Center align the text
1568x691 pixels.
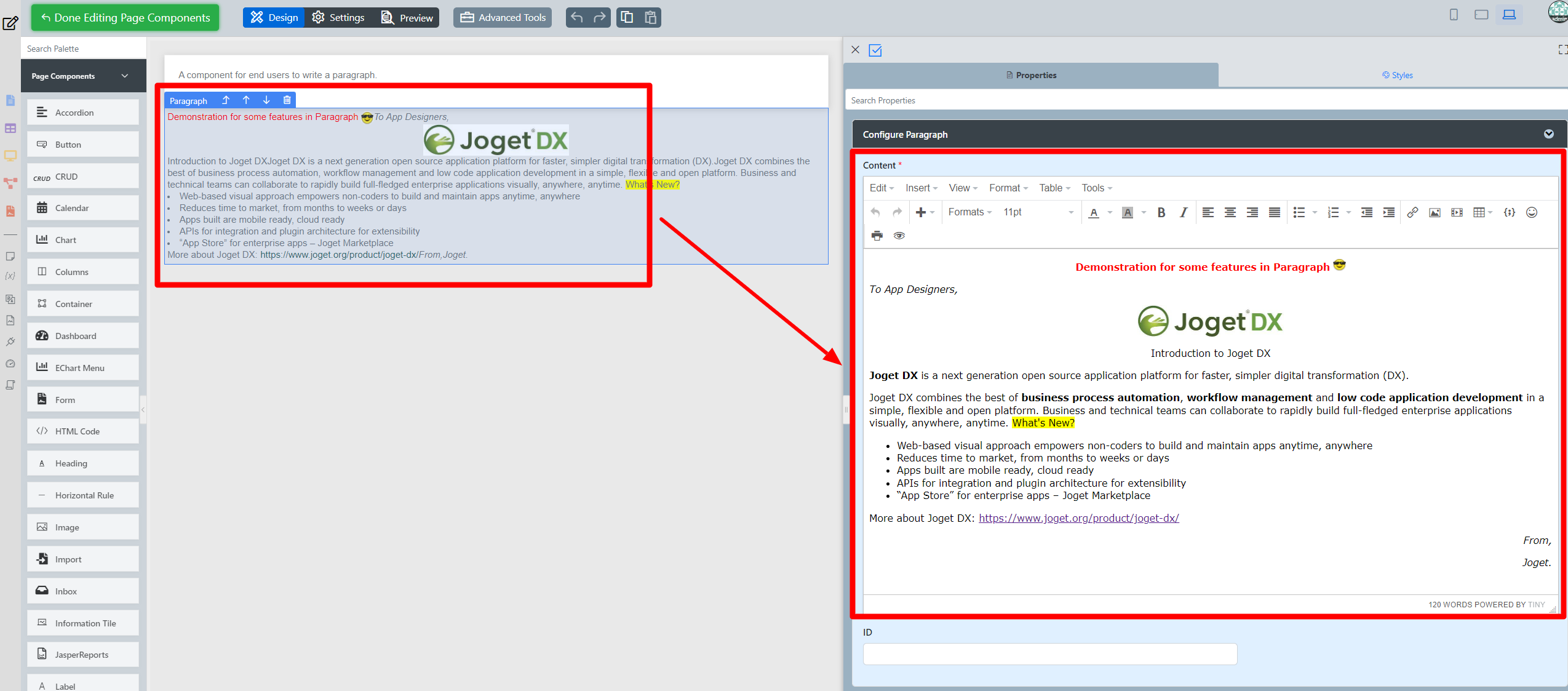pyautogui.click(x=1230, y=212)
